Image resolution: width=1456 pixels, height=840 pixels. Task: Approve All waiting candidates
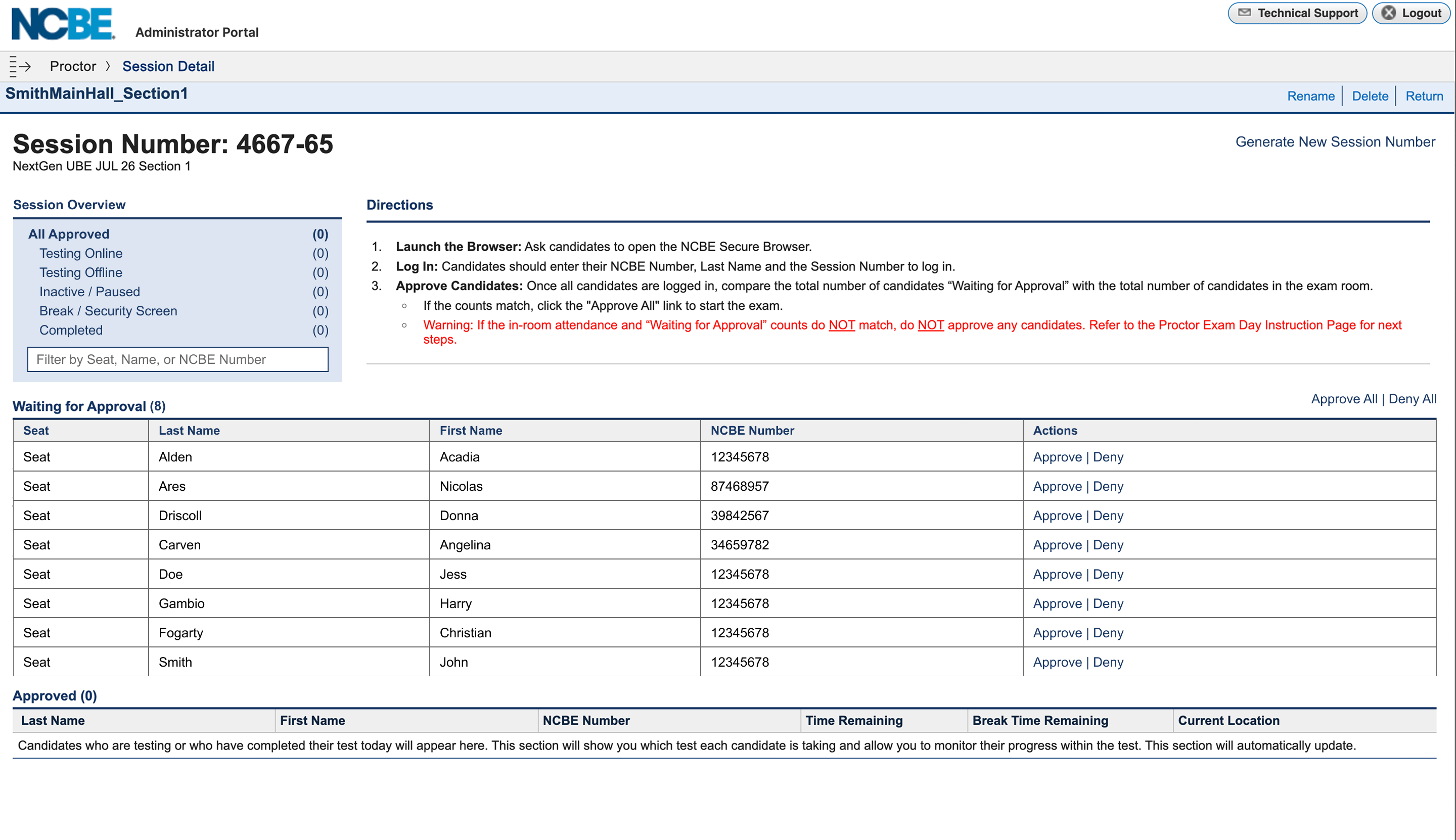click(1343, 399)
